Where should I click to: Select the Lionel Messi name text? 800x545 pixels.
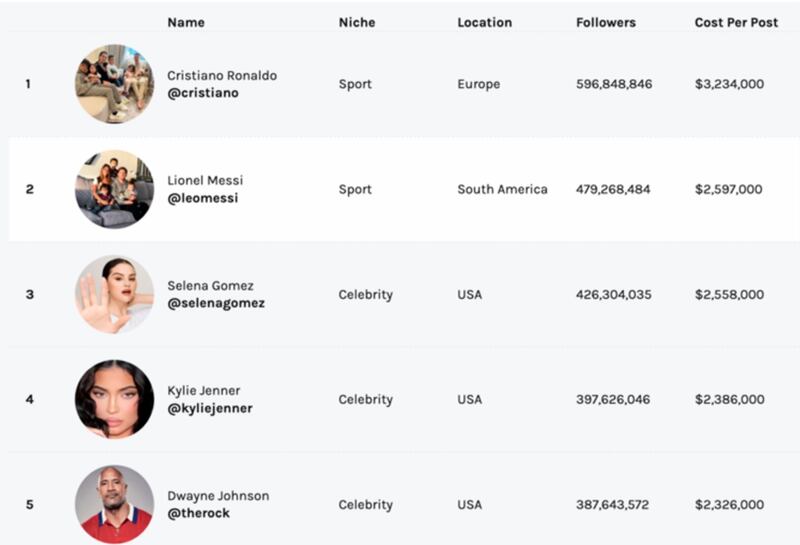tap(205, 180)
